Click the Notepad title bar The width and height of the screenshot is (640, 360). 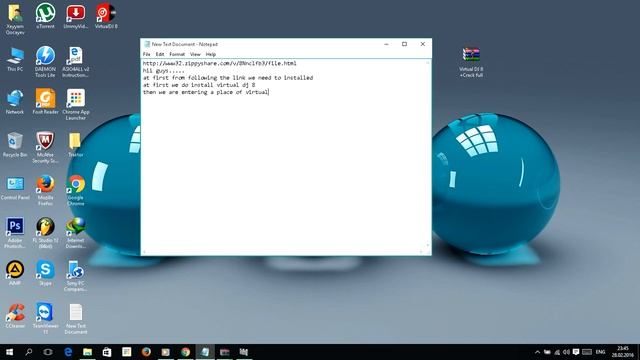[261, 44]
